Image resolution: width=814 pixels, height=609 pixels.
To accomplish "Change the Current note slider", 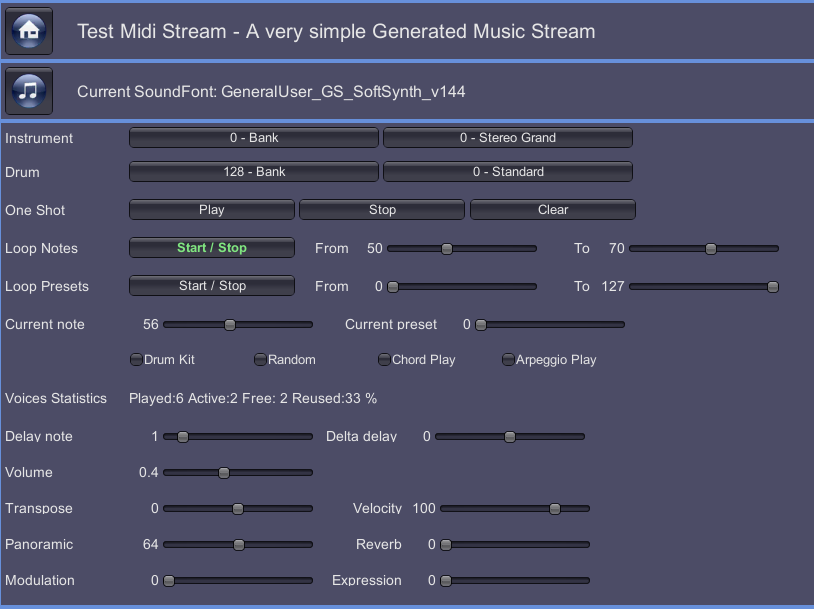I will [x=238, y=324].
